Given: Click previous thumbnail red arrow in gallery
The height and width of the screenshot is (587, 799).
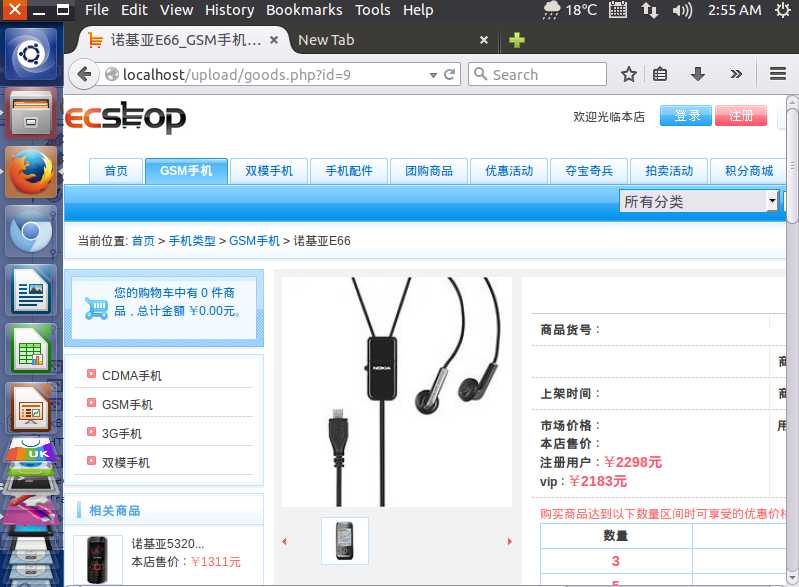Looking at the screenshot, I should [x=284, y=542].
